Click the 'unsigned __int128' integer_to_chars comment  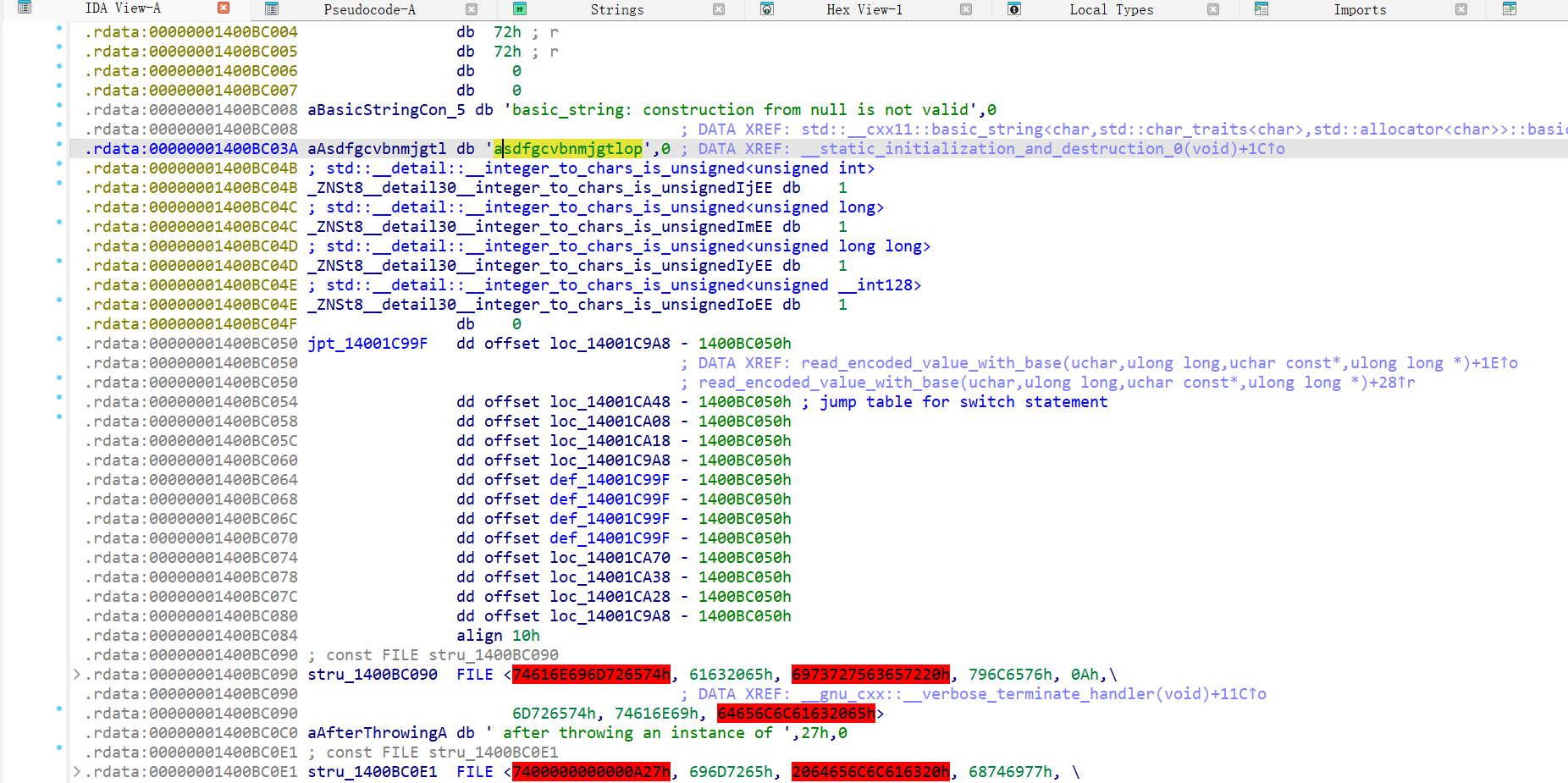click(615, 285)
